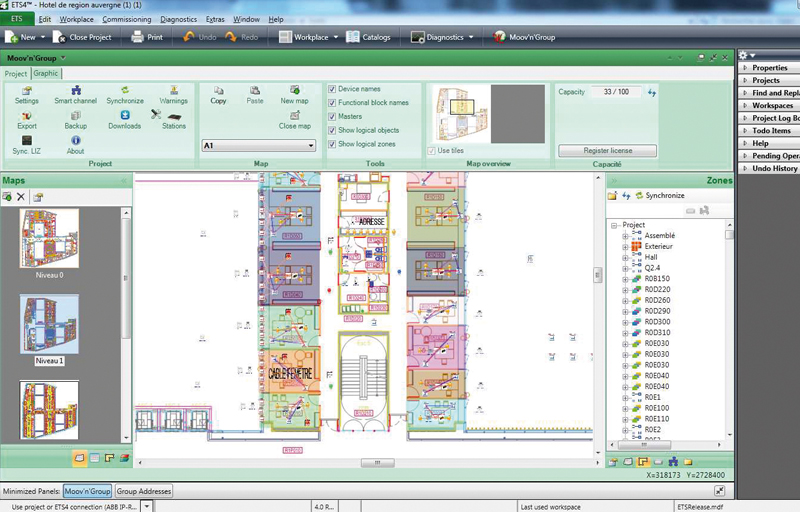Click the horizontal scrollbar under the map

coord(378,463)
